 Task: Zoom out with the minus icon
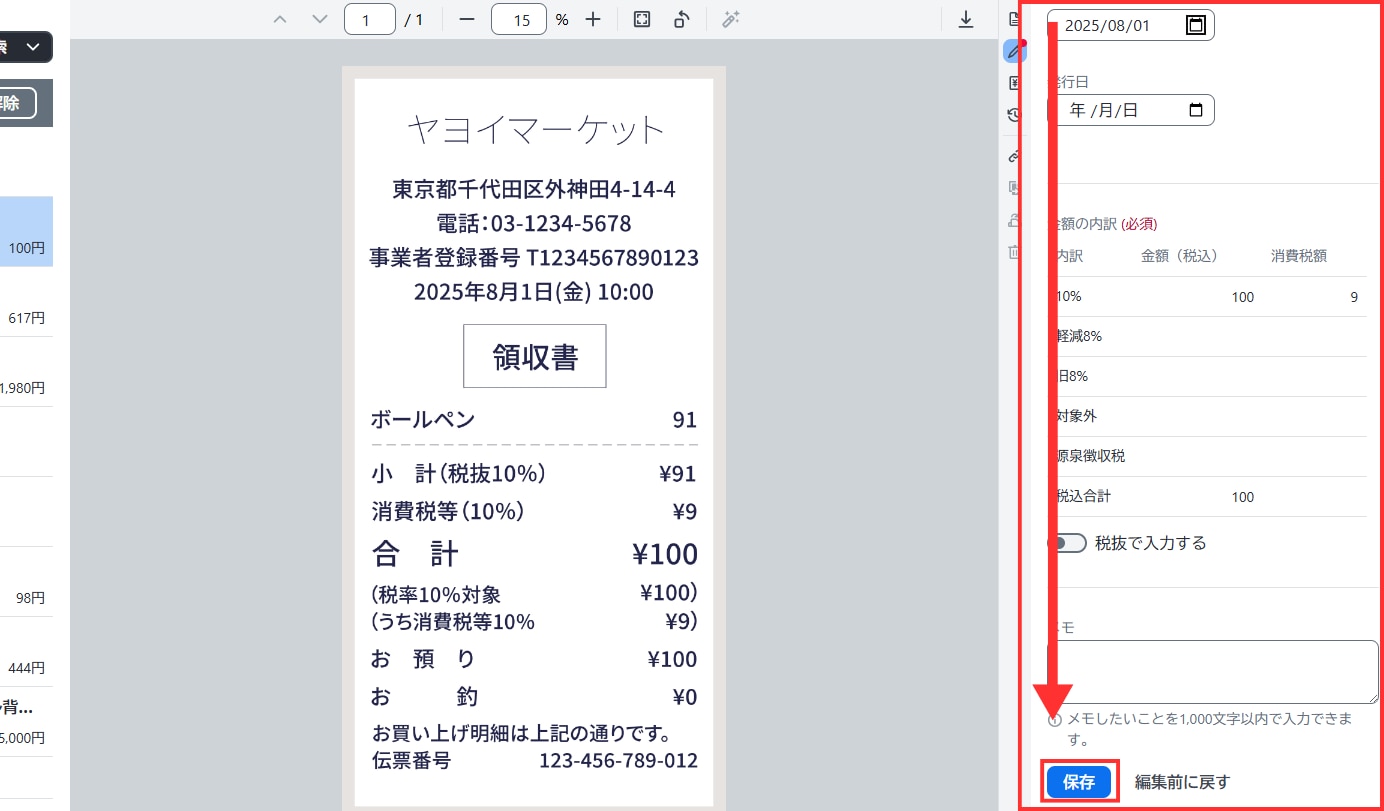coord(466,19)
